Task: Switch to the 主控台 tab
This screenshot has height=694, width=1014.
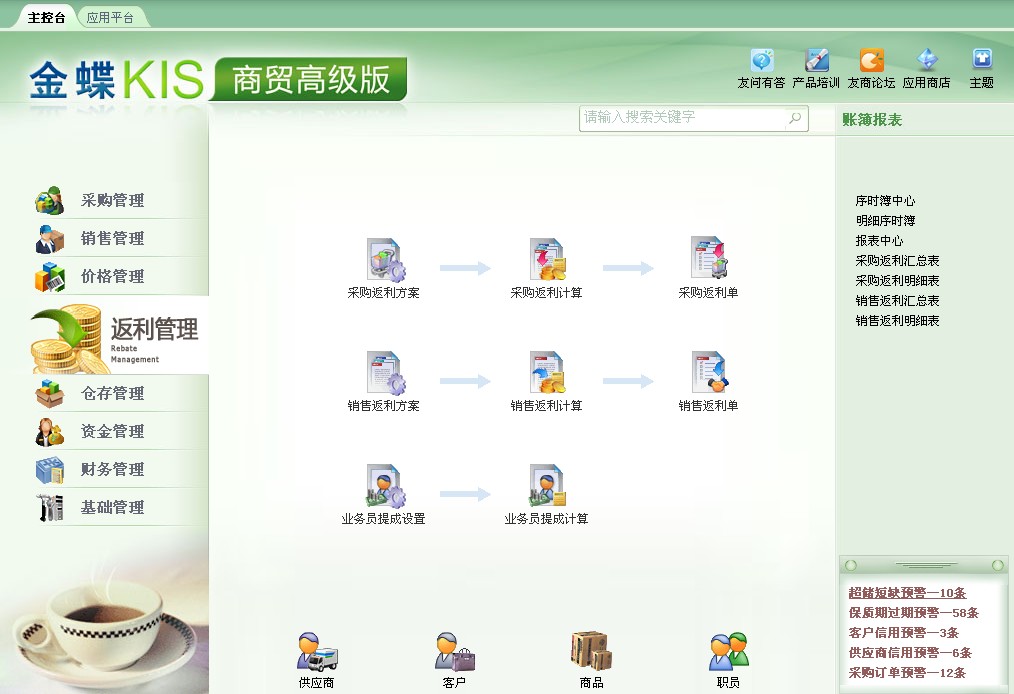Action: [x=47, y=17]
